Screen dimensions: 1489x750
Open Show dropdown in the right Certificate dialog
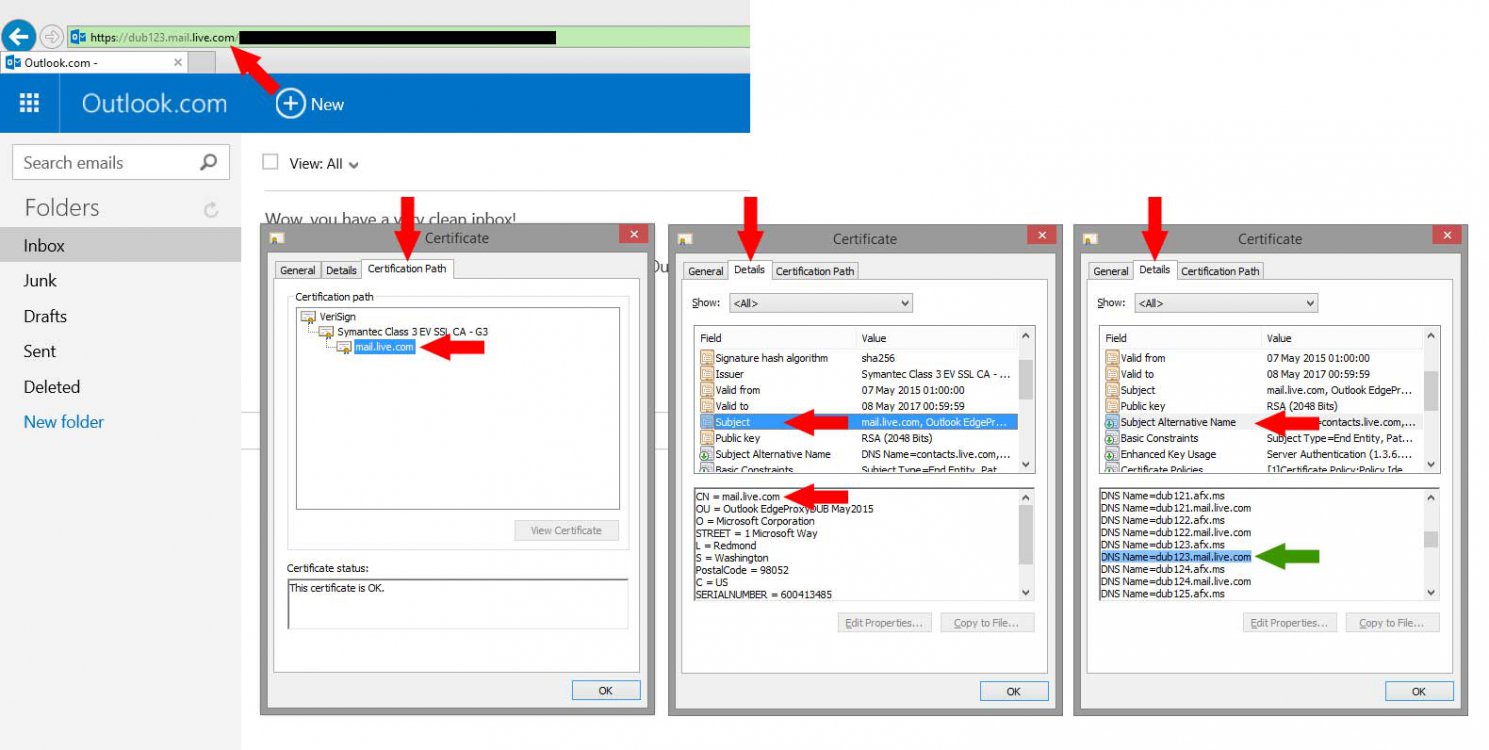[x=1226, y=302]
